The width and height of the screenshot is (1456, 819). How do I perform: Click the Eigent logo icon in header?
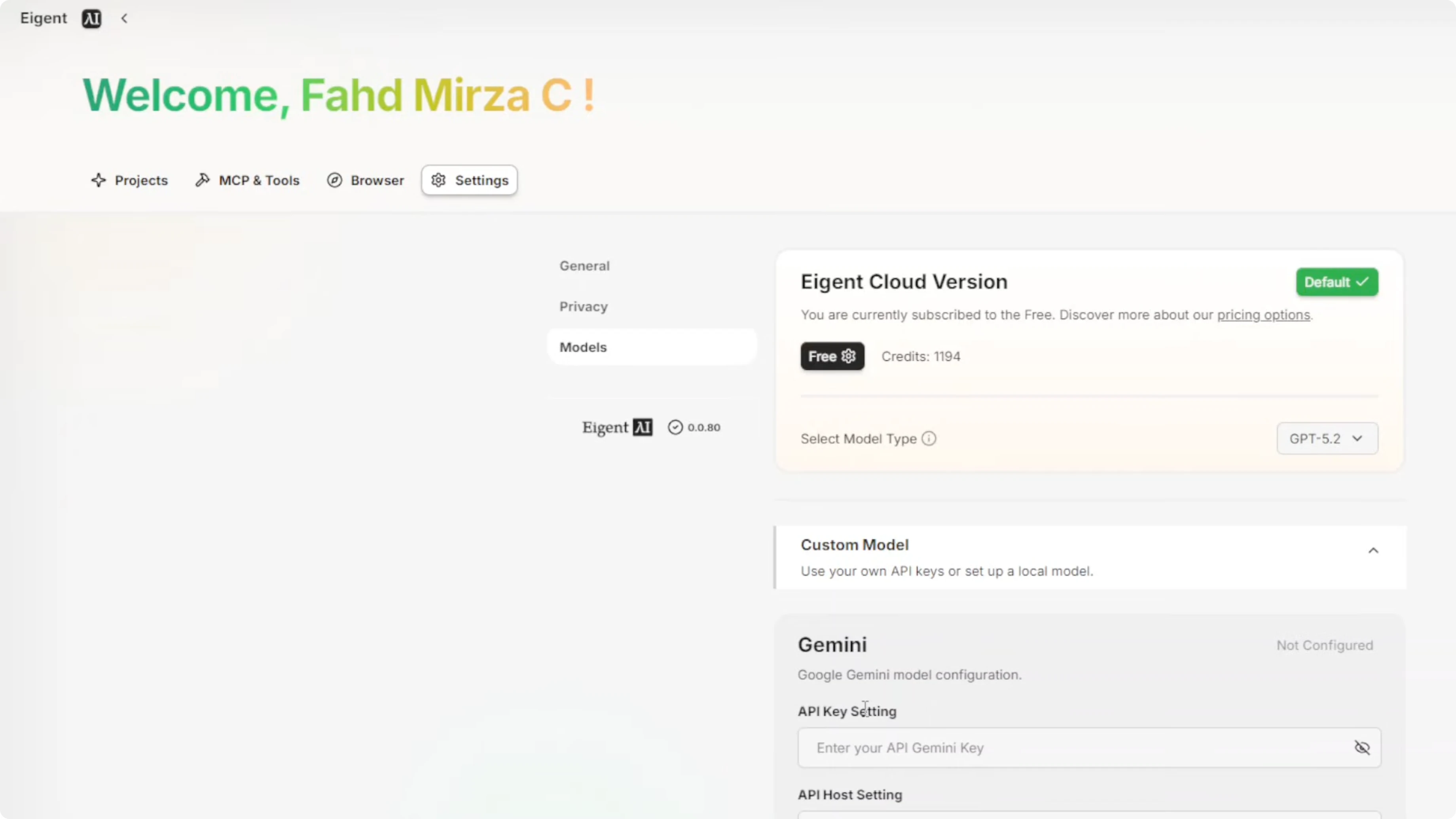point(91,19)
